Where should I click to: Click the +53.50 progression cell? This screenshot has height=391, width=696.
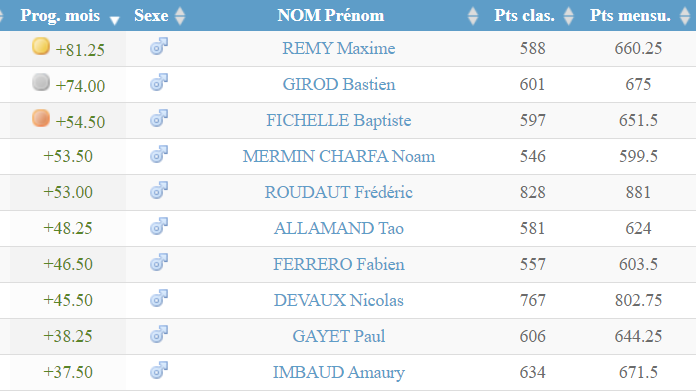point(68,156)
